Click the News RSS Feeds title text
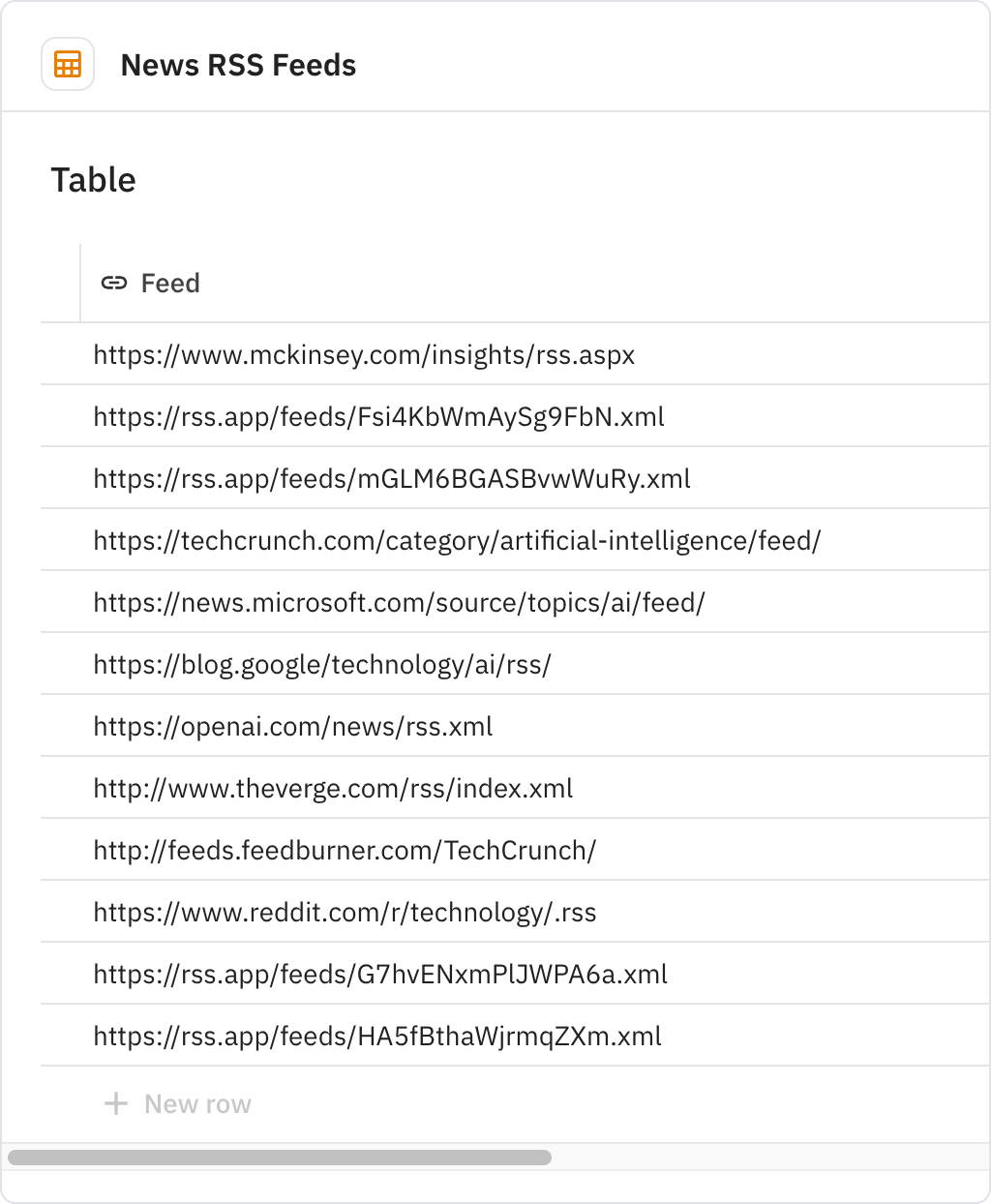This screenshot has width=991, height=1204. pos(238,65)
